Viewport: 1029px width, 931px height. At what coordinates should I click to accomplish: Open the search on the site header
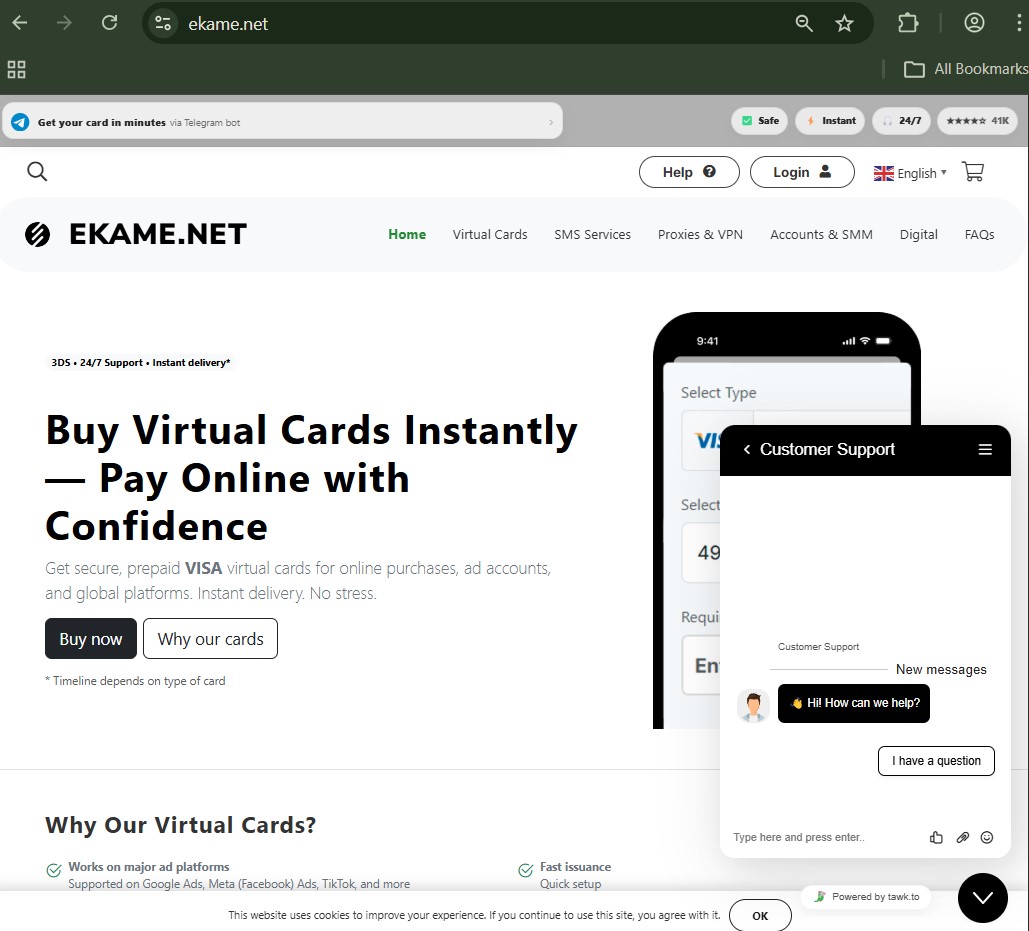[x=37, y=171]
